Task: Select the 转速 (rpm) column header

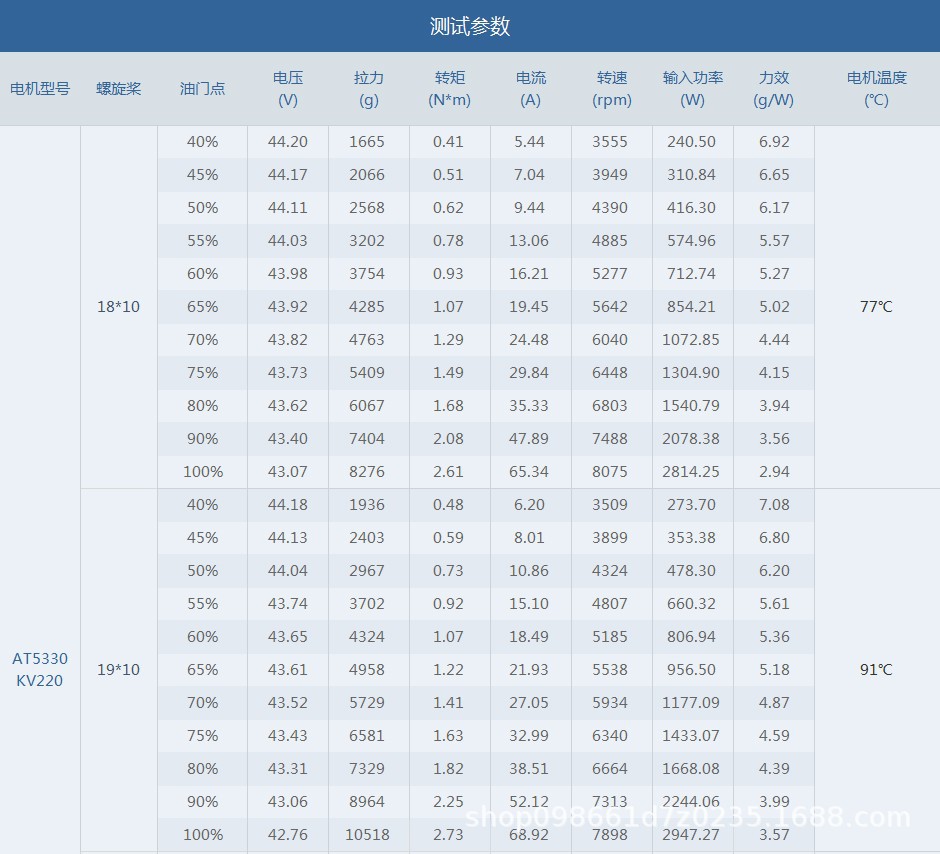Action: click(612, 89)
